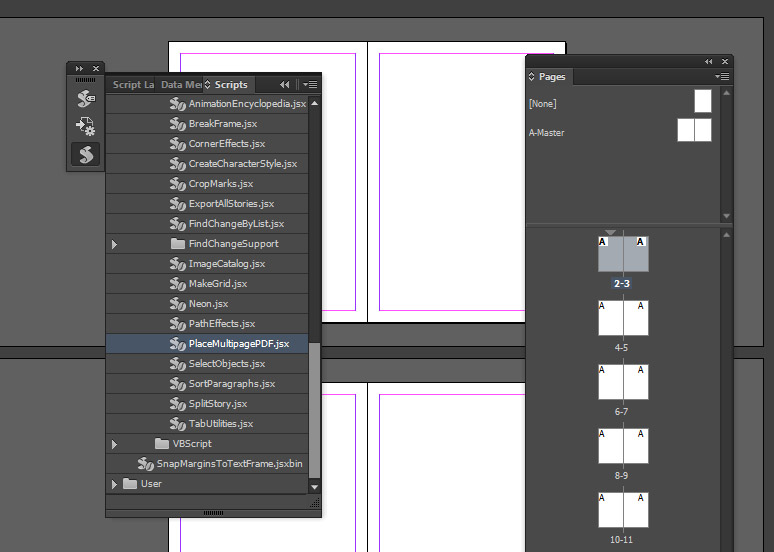Select spread 2-3 thumbnail in Pages
The image size is (774, 552).
(623, 254)
